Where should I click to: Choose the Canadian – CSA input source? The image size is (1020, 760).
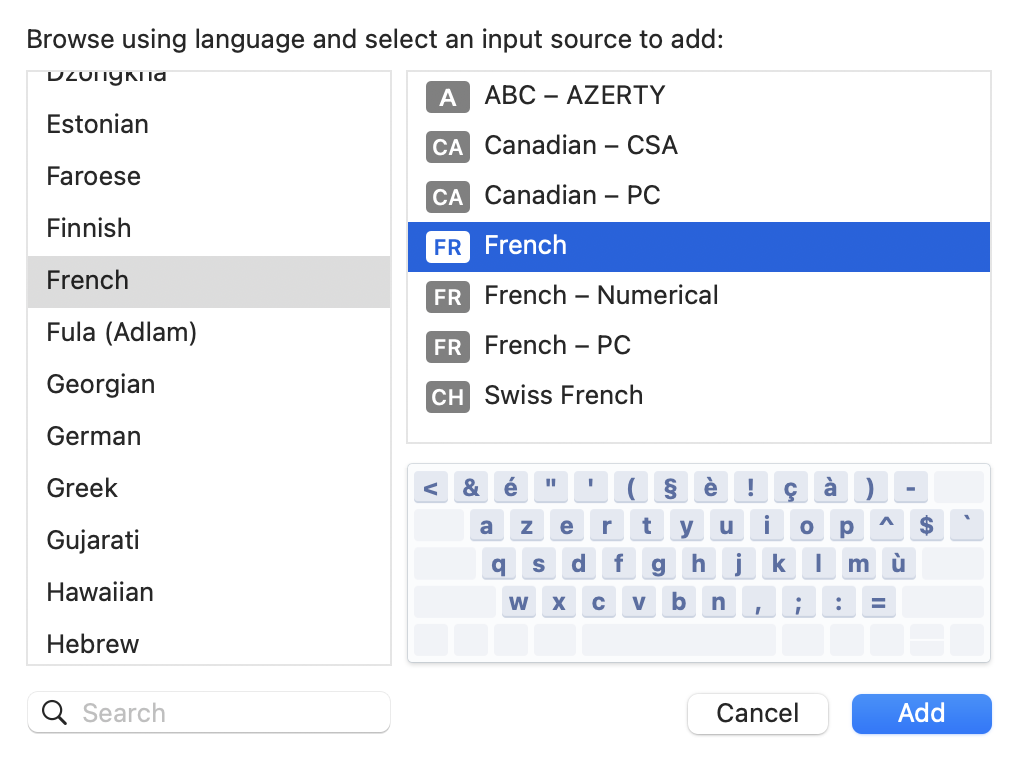(x=580, y=146)
